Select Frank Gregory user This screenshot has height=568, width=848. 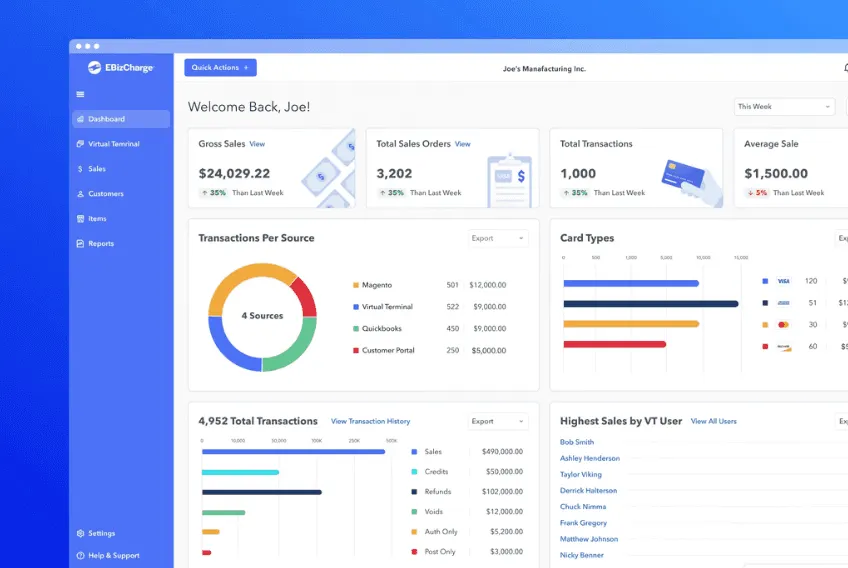(x=584, y=524)
